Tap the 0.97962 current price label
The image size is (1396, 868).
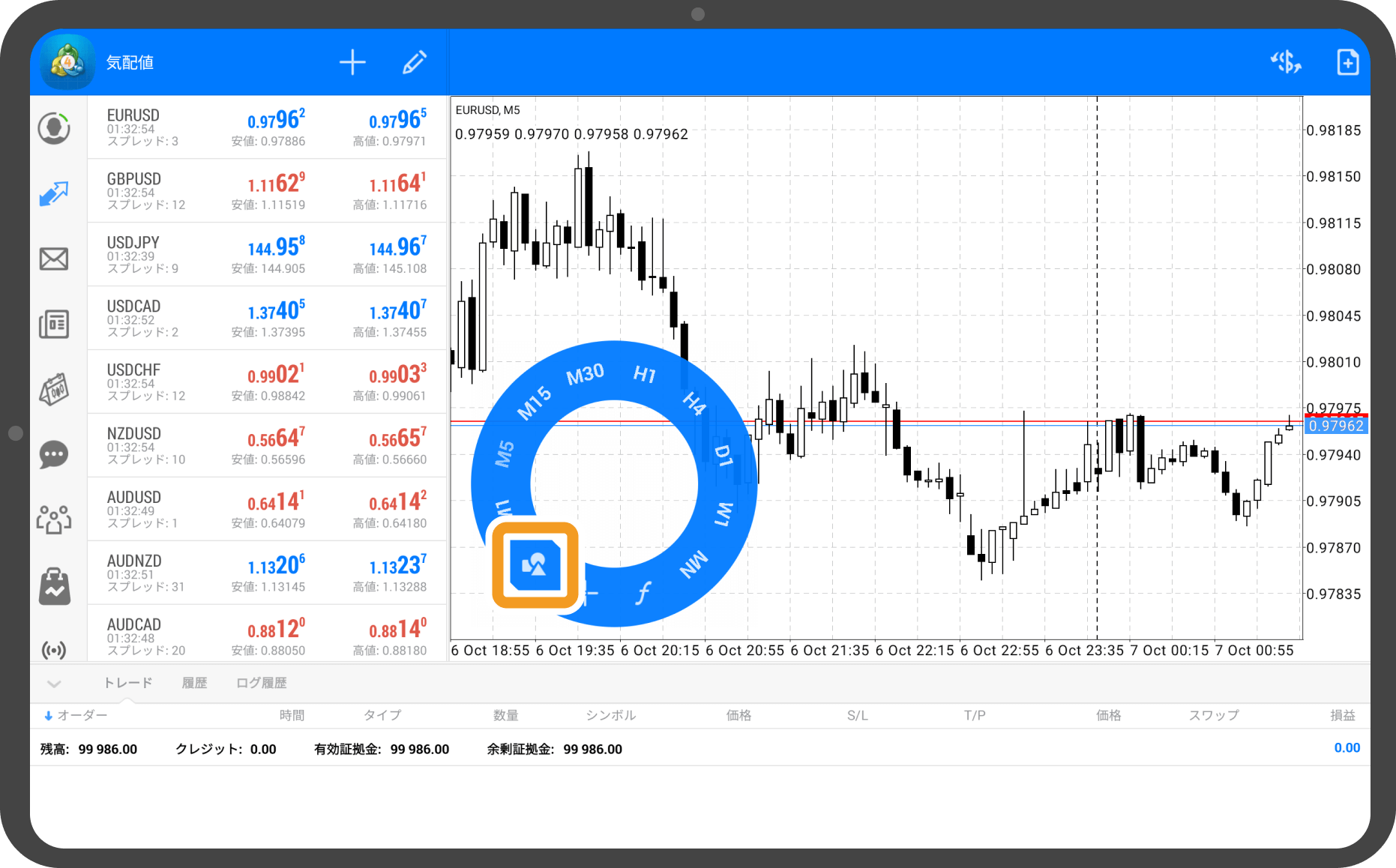click(x=1336, y=427)
